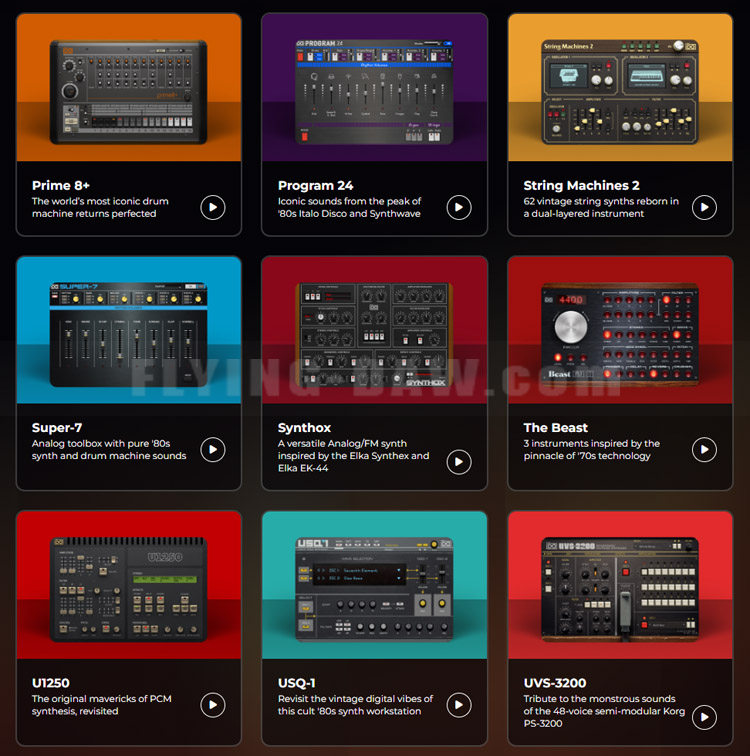
Task: Play the Synthox demo
Action: pos(458,462)
